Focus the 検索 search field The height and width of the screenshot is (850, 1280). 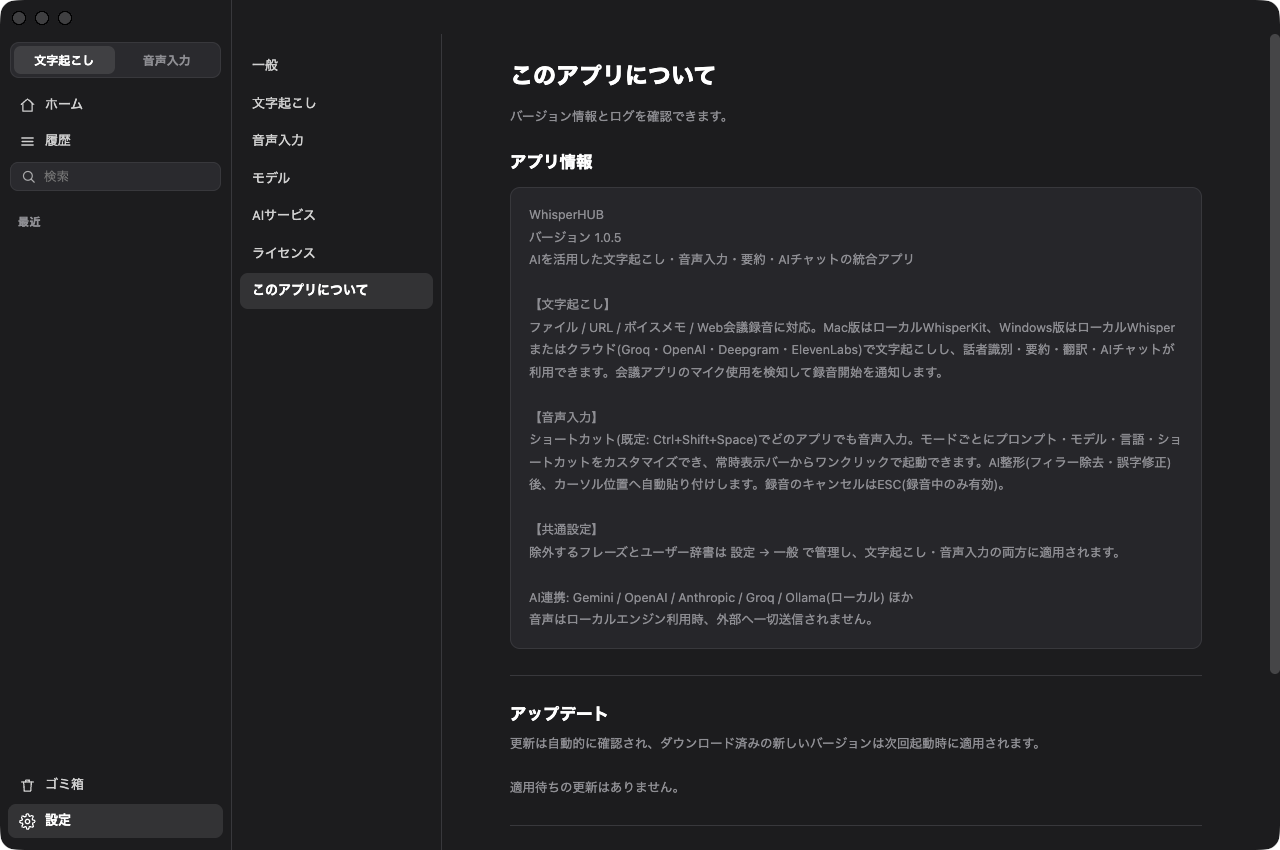[x=115, y=176]
